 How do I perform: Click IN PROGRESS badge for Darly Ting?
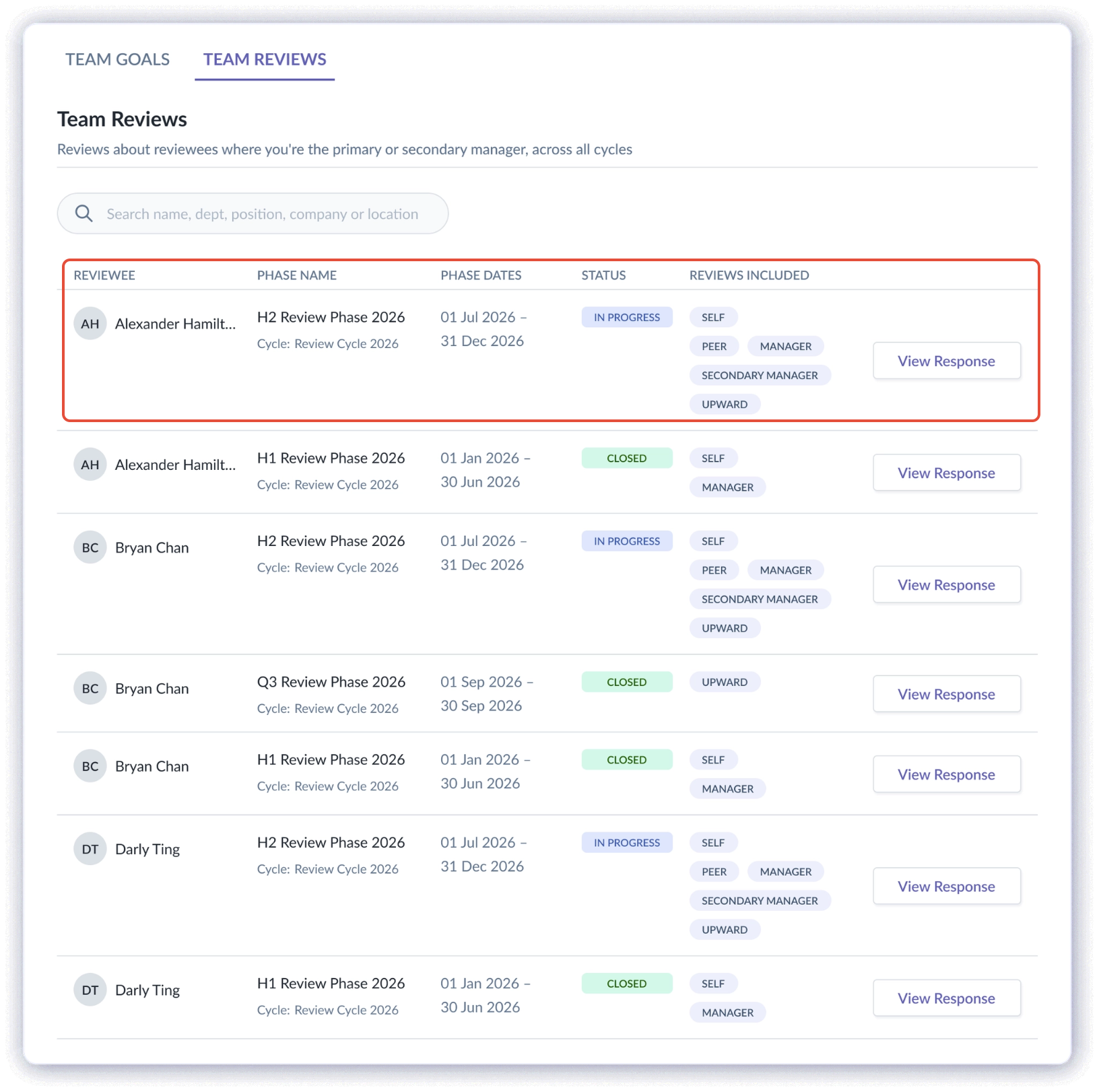(627, 842)
